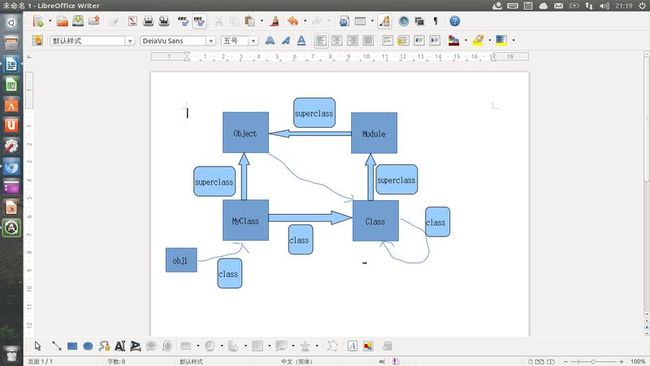This screenshot has height=366, width=650.
Task: Click the Print document button
Action: click(x=148, y=21)
